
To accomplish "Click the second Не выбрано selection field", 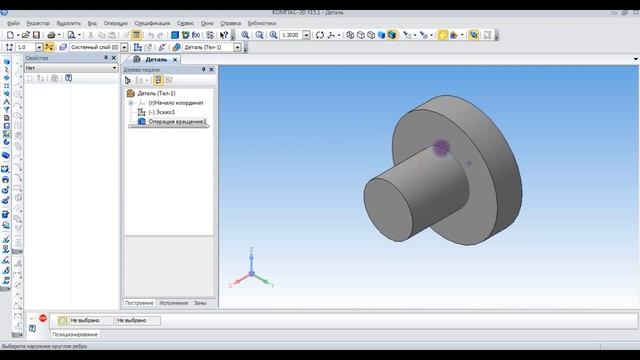I will 138,320.
